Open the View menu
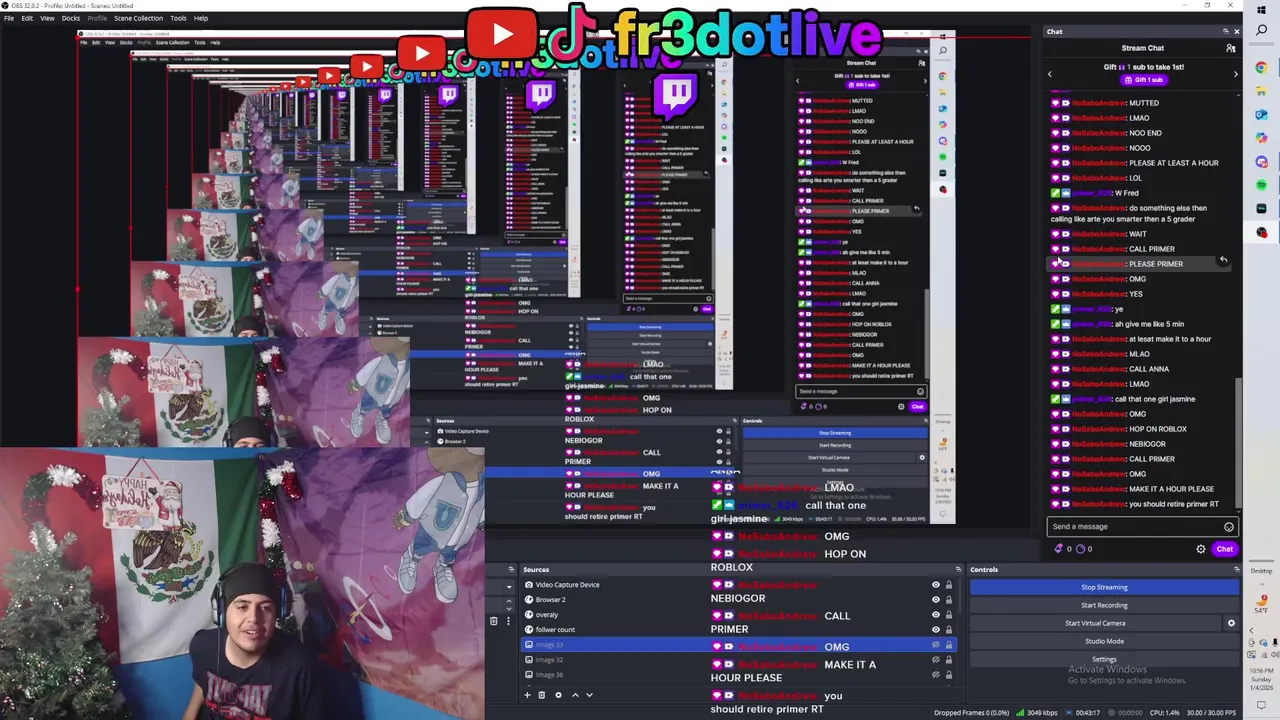 coord(47,18)
